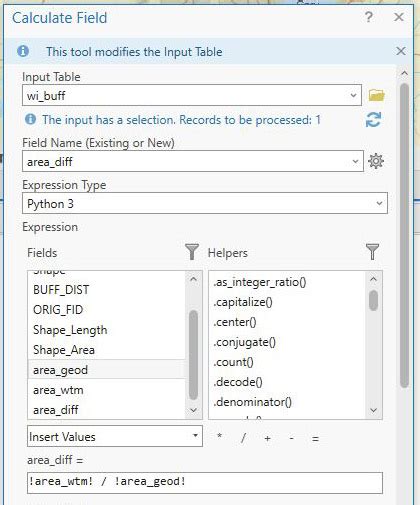
Task: Insert the plus operator
Action: coord(267,438)
